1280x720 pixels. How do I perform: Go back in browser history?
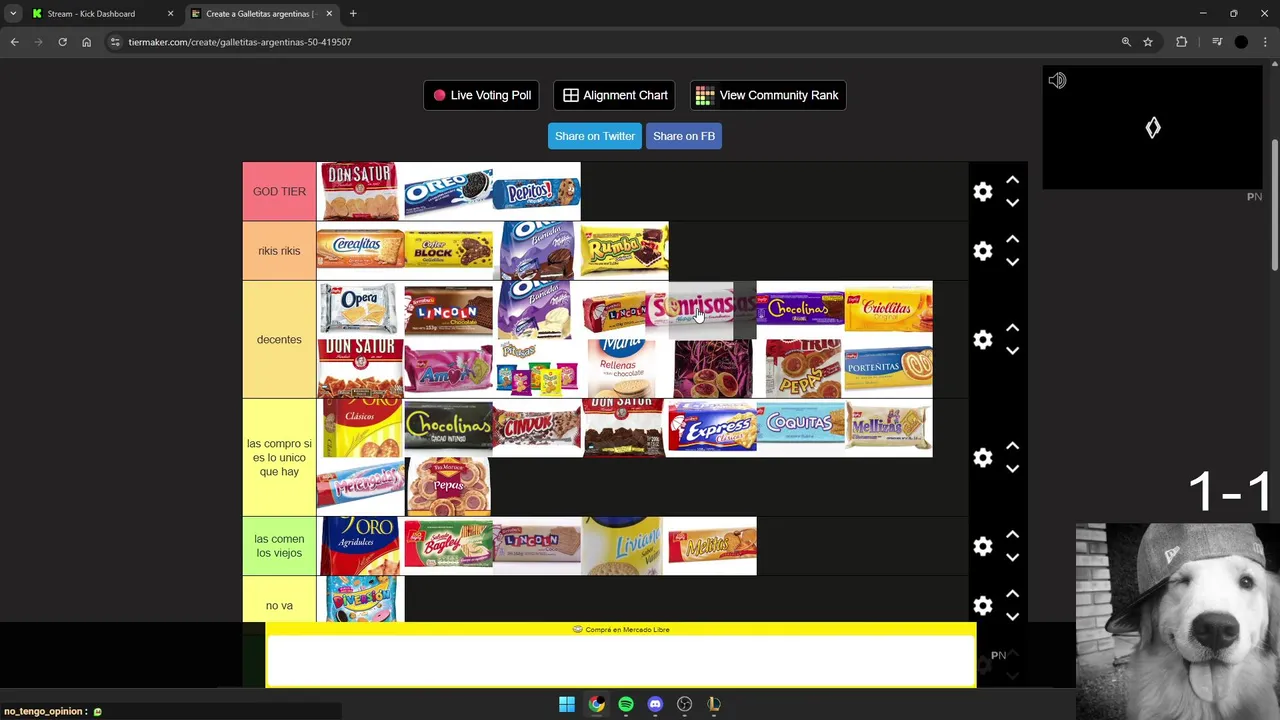point(14,42)
